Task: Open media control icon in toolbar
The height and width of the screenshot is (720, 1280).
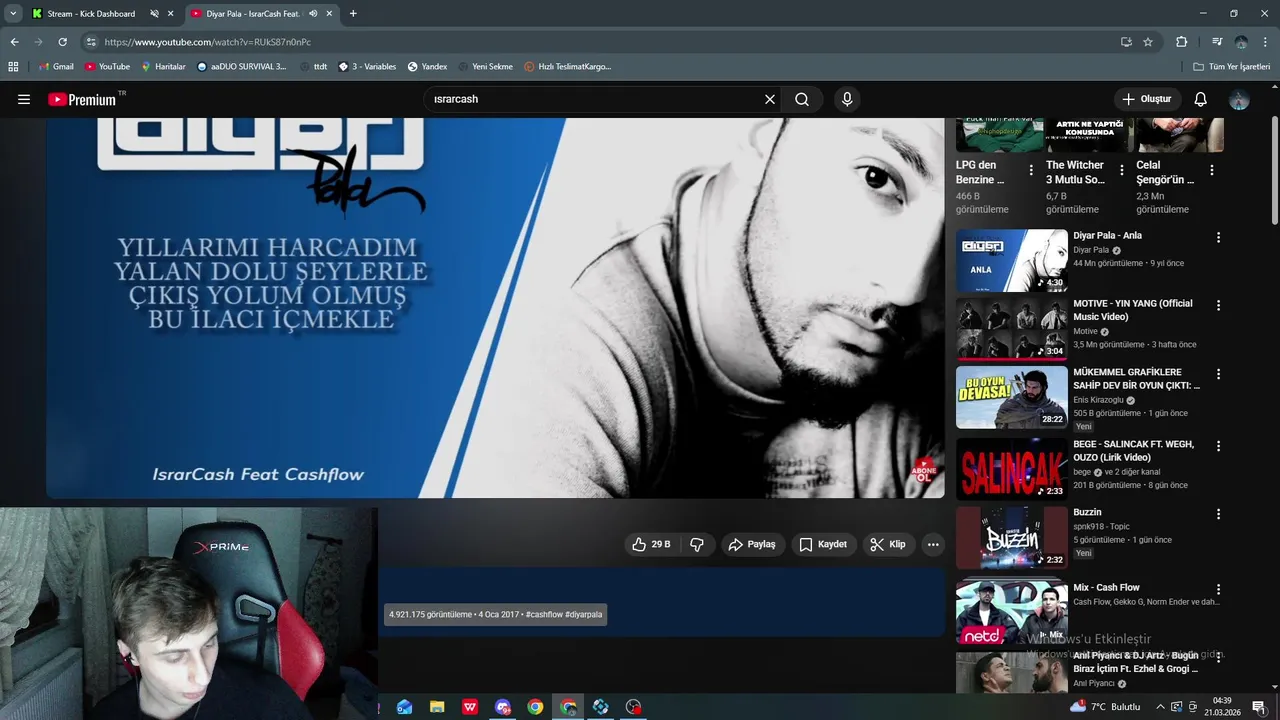Action: pyautogui.click(x=1217, y=42)
